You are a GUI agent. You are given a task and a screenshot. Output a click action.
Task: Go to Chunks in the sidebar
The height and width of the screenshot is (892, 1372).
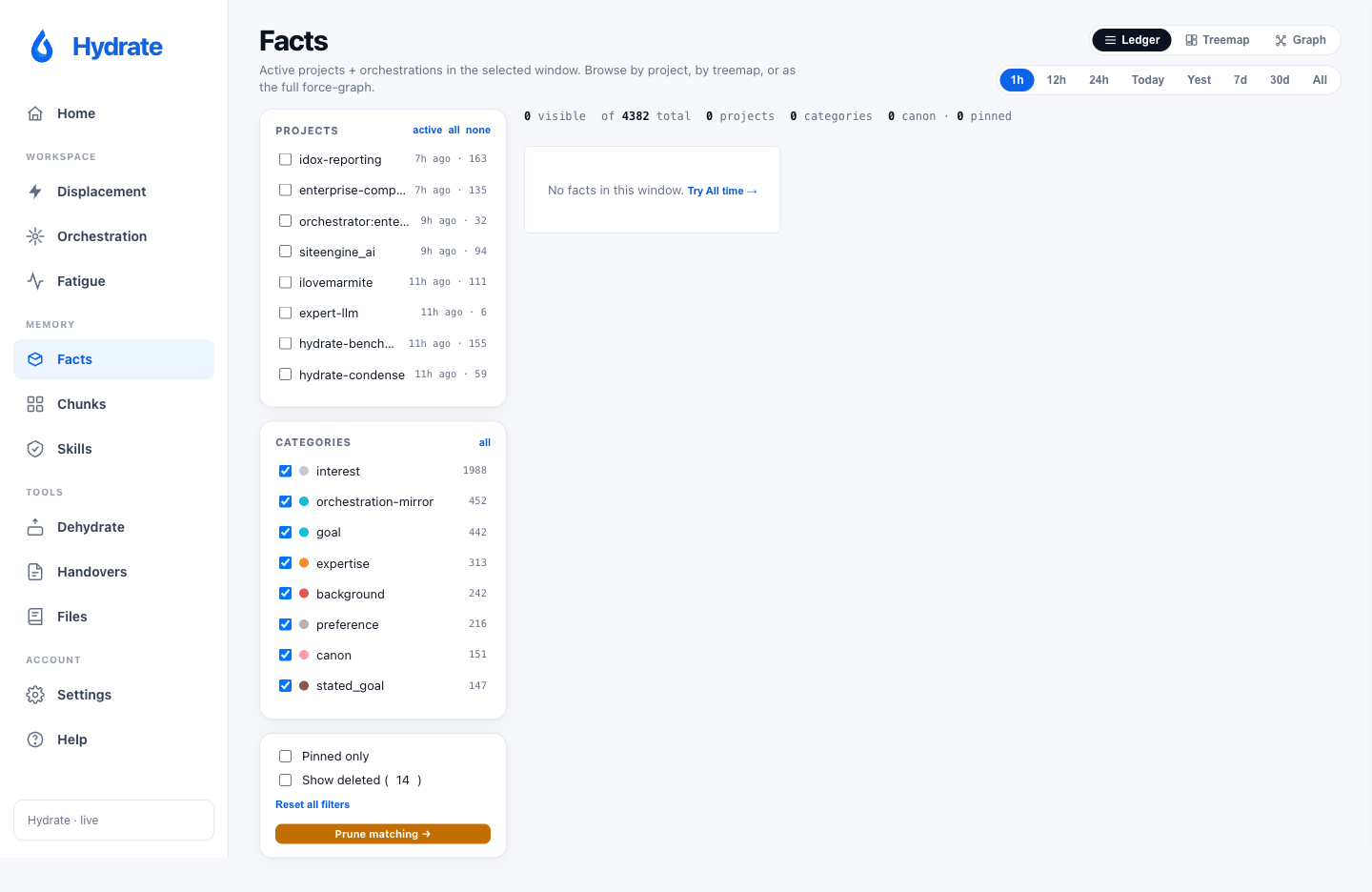[113, 404]
